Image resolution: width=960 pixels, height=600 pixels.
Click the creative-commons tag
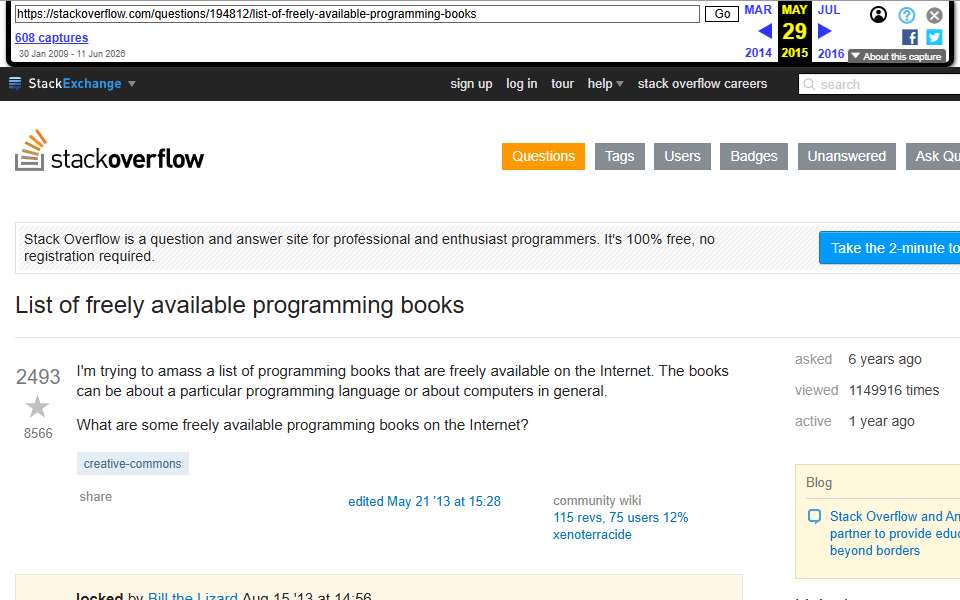pyautogui.click(x=132, y=463)
